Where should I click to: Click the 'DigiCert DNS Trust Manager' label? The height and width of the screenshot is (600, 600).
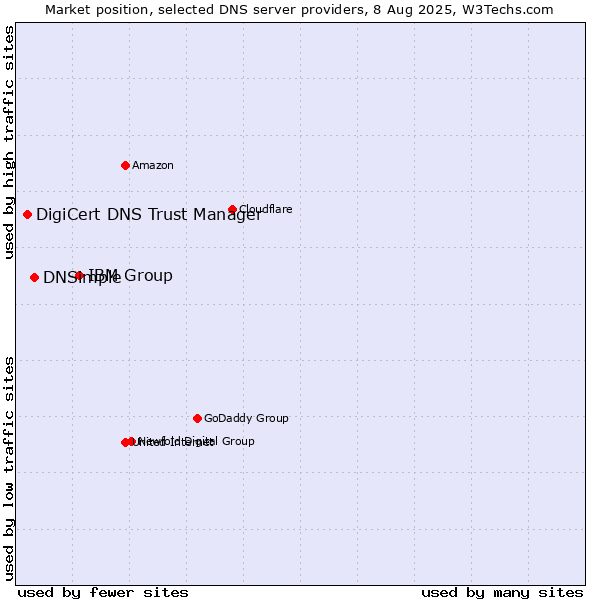coord(149,214)
